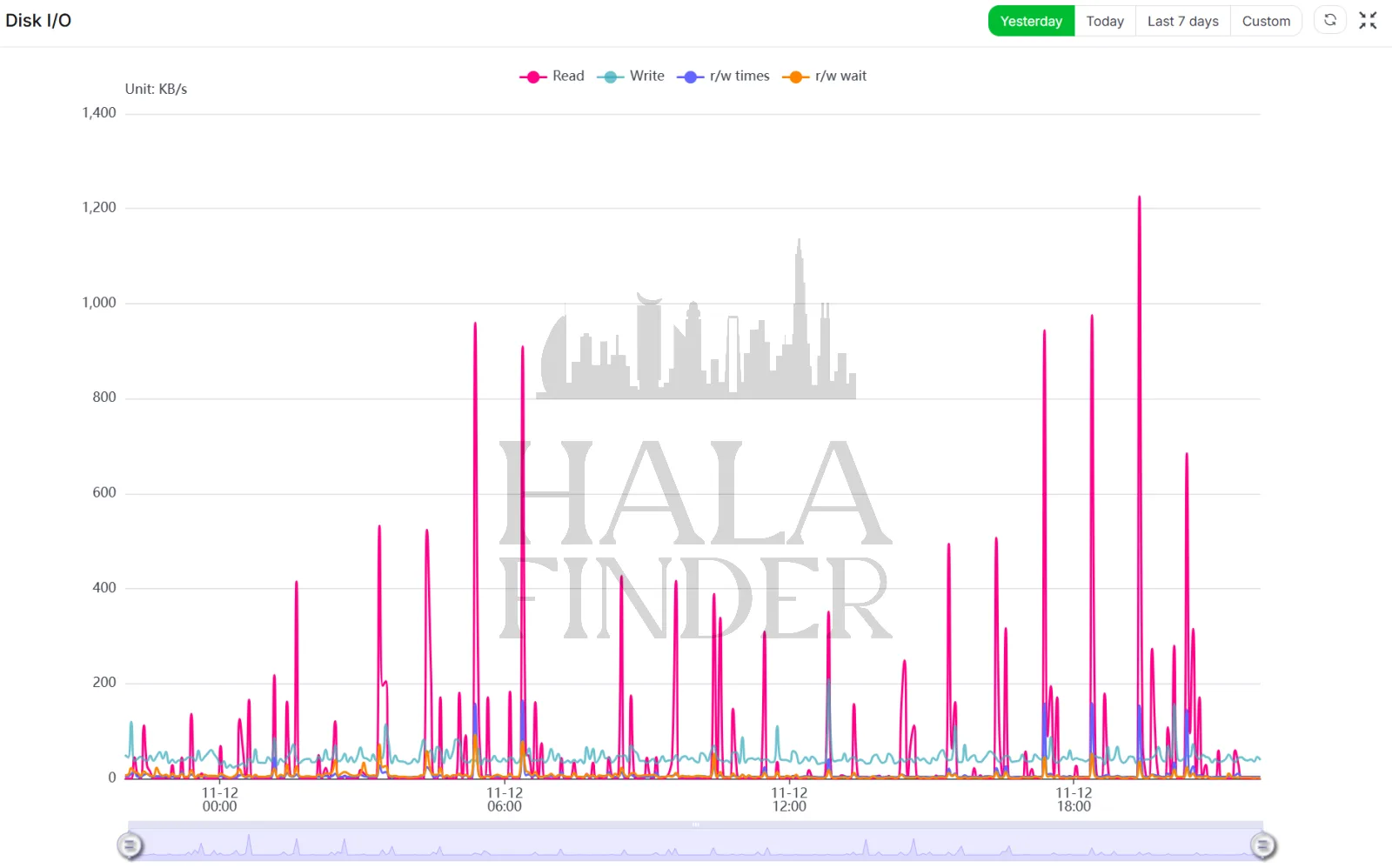Click the 1,200 y-axis value
The image size is (1392, 868).
coord(99,208)
